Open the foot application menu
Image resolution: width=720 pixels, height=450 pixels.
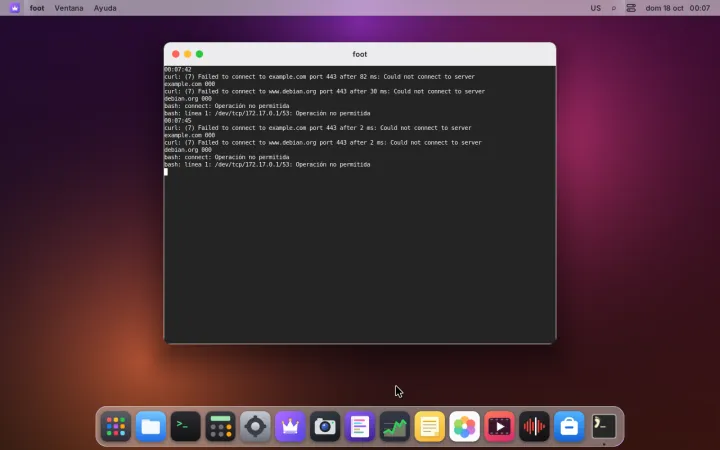click(x=37, y=8)
